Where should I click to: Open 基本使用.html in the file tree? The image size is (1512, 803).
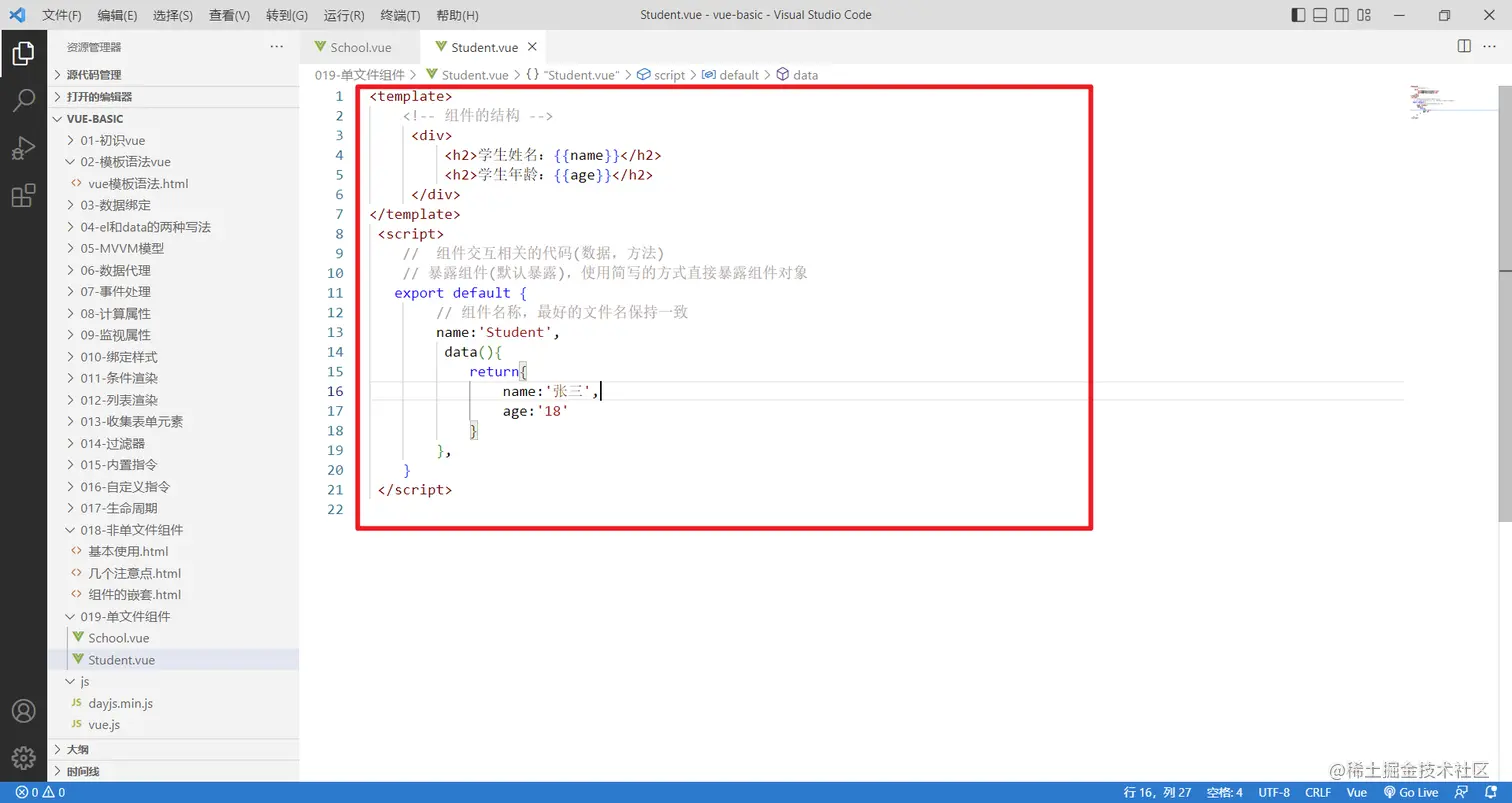(173, 552)
